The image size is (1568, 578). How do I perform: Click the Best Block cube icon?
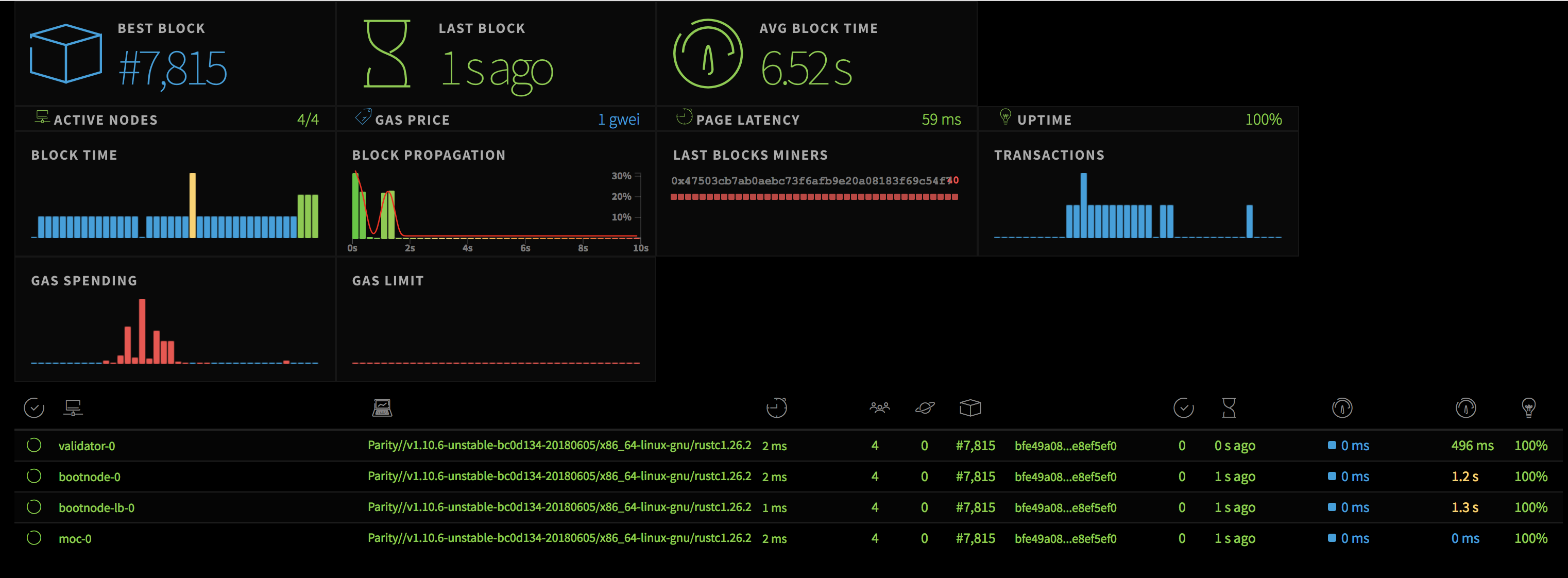pos(66,54)
